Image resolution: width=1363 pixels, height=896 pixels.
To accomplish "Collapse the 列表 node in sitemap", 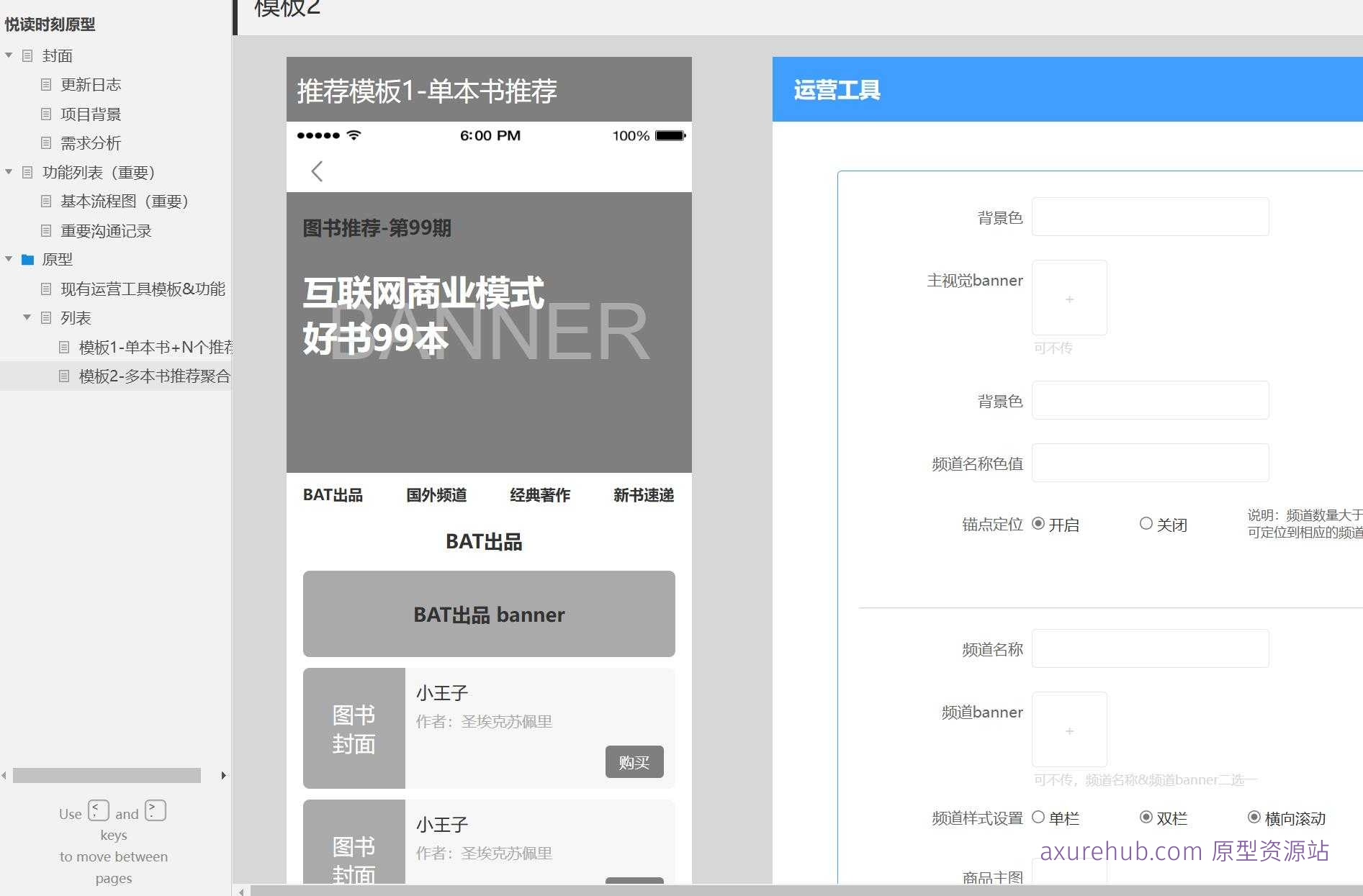I will [x=27, y=317].
